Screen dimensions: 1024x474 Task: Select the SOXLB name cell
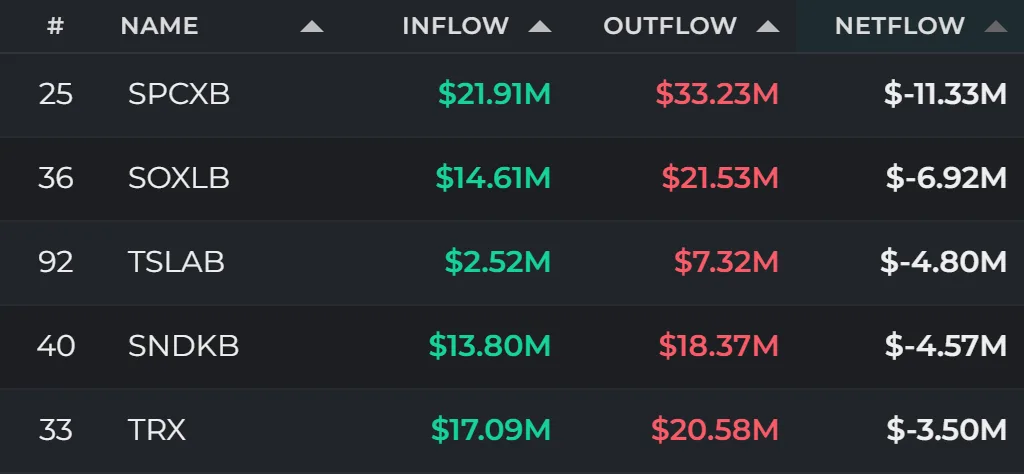click(x=179, y=178)
